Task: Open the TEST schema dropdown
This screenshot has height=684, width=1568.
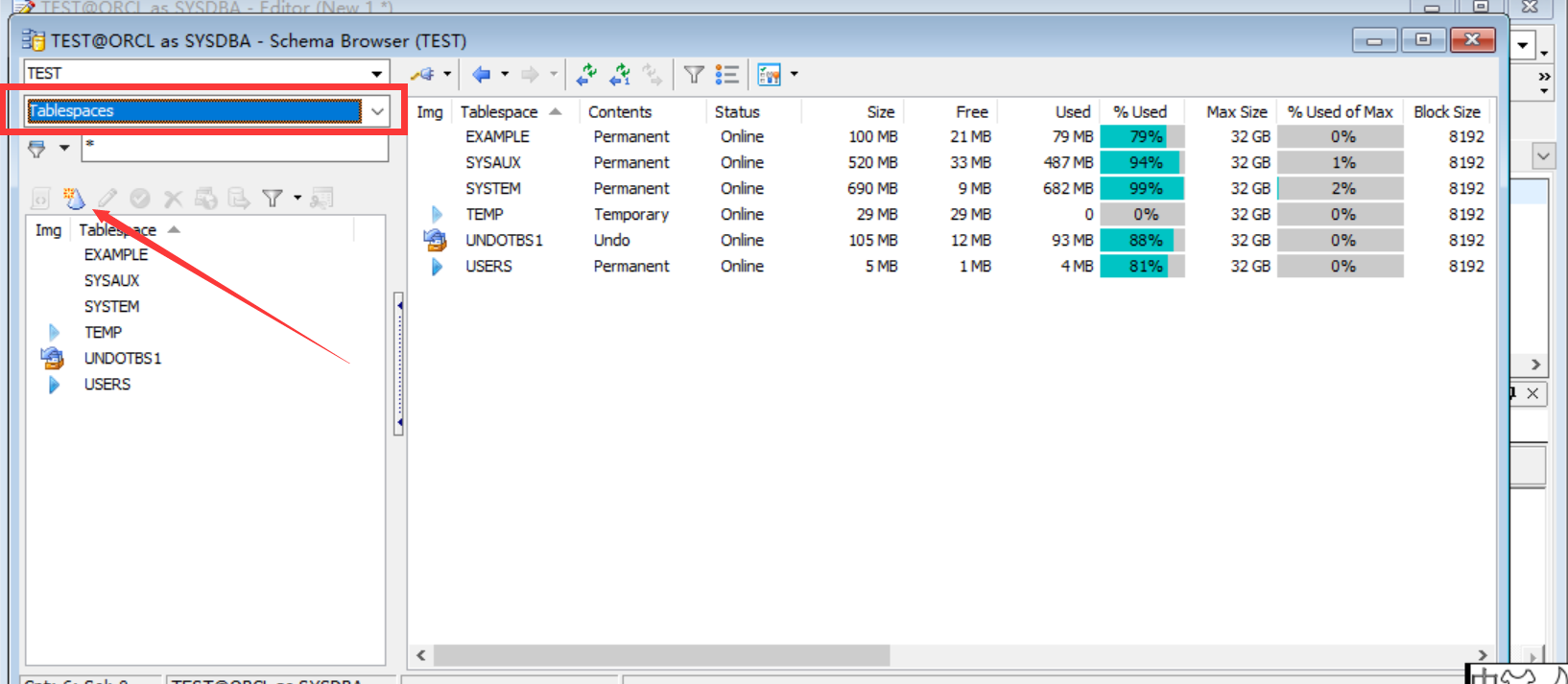Action: (377, 74)
